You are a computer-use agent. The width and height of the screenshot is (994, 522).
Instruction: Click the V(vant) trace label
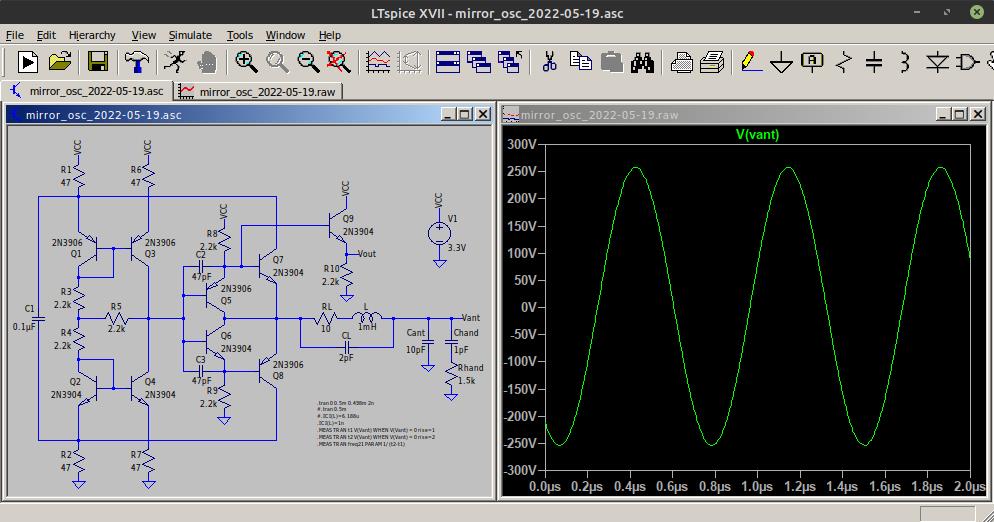(x=757, y=134)
